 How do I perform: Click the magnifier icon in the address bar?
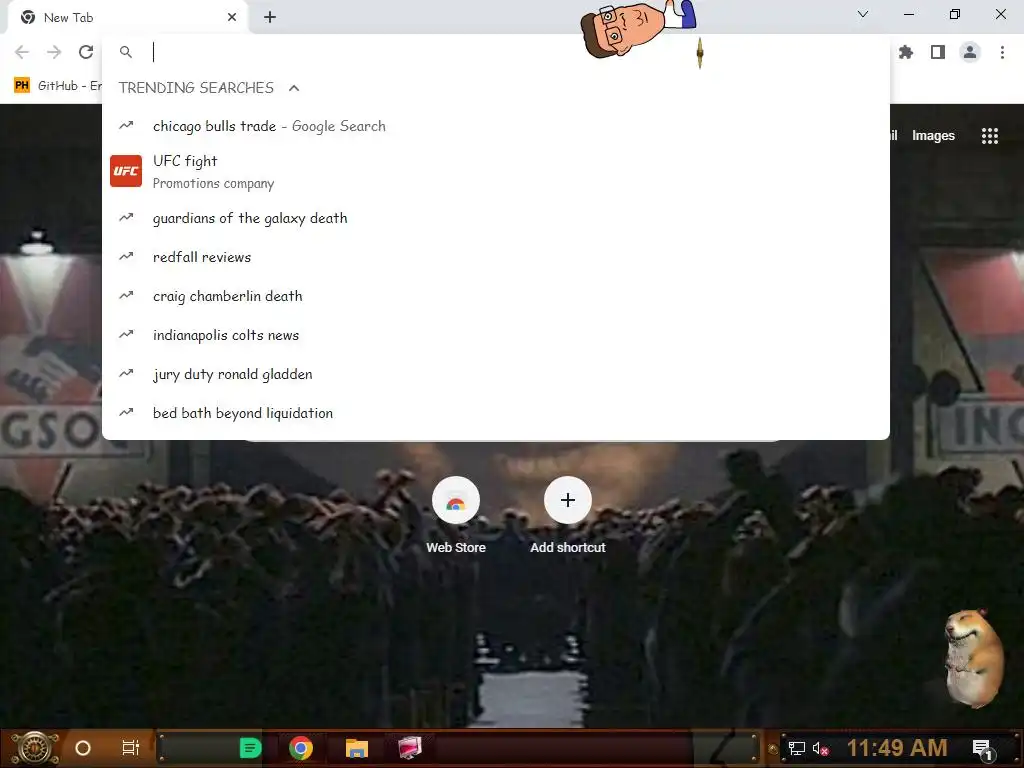pyautogui.click(x=126, y=52)
